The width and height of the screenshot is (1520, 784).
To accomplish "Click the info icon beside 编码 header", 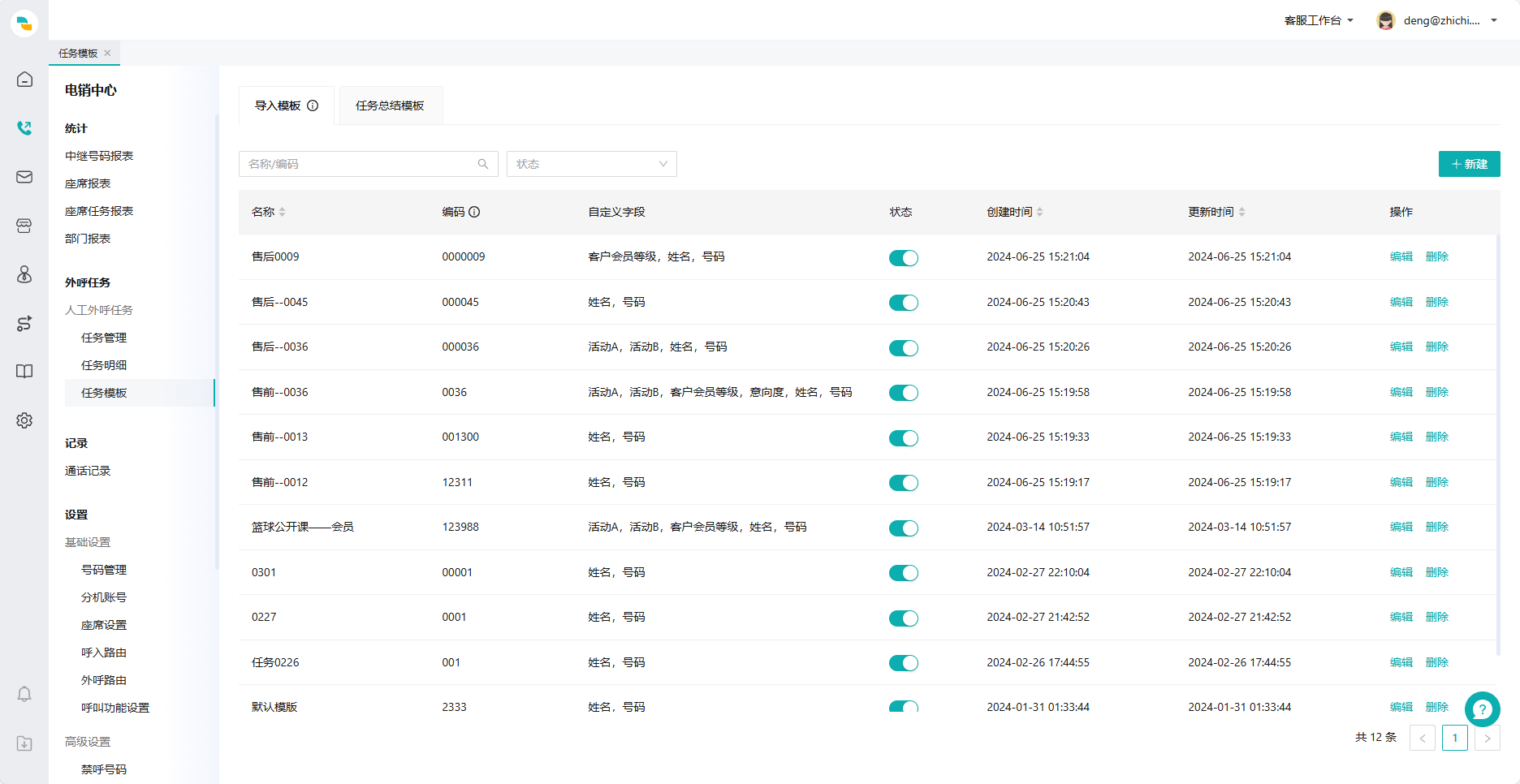I will (474, 212).
